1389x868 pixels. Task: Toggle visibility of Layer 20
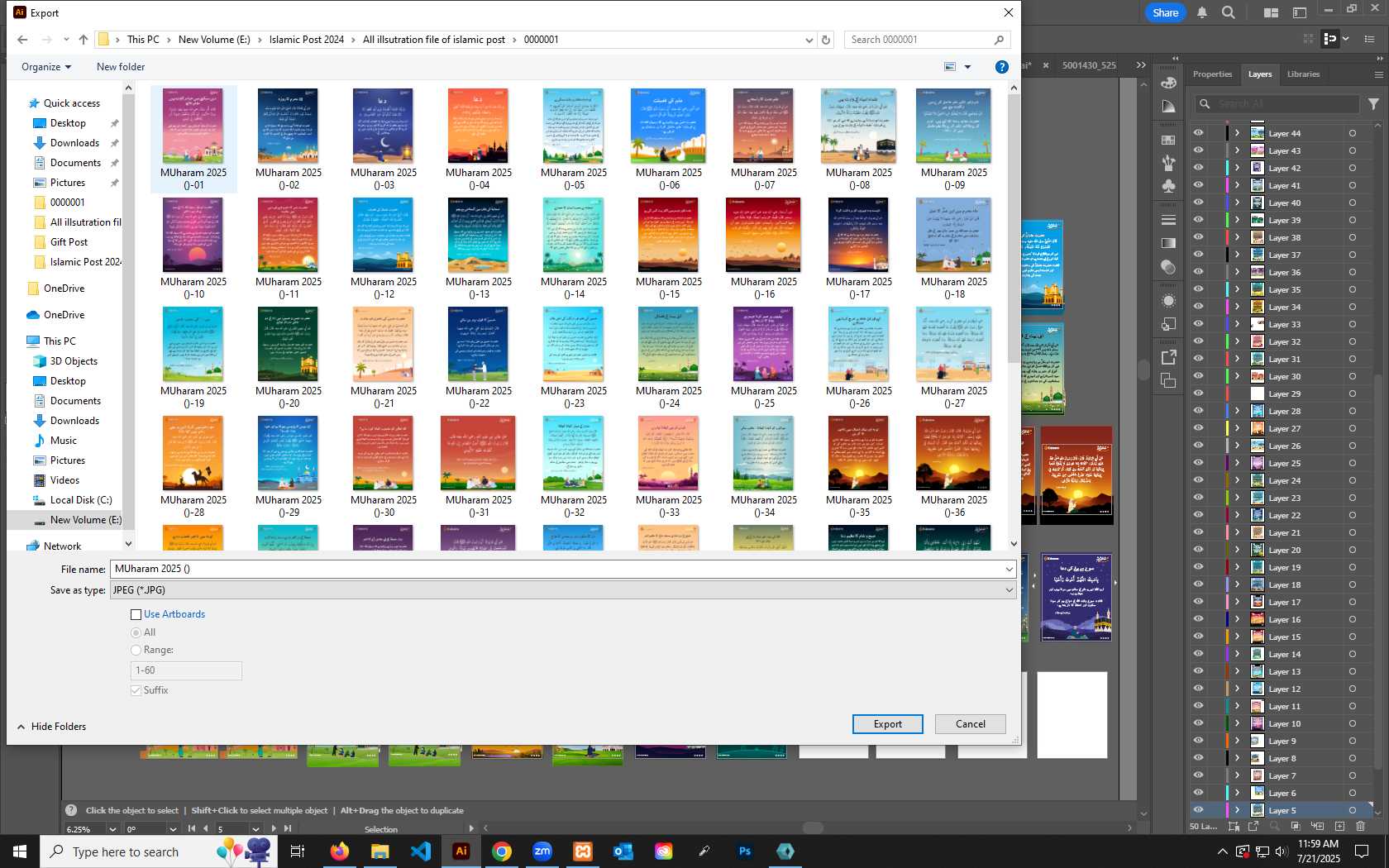coord(1198,550)
